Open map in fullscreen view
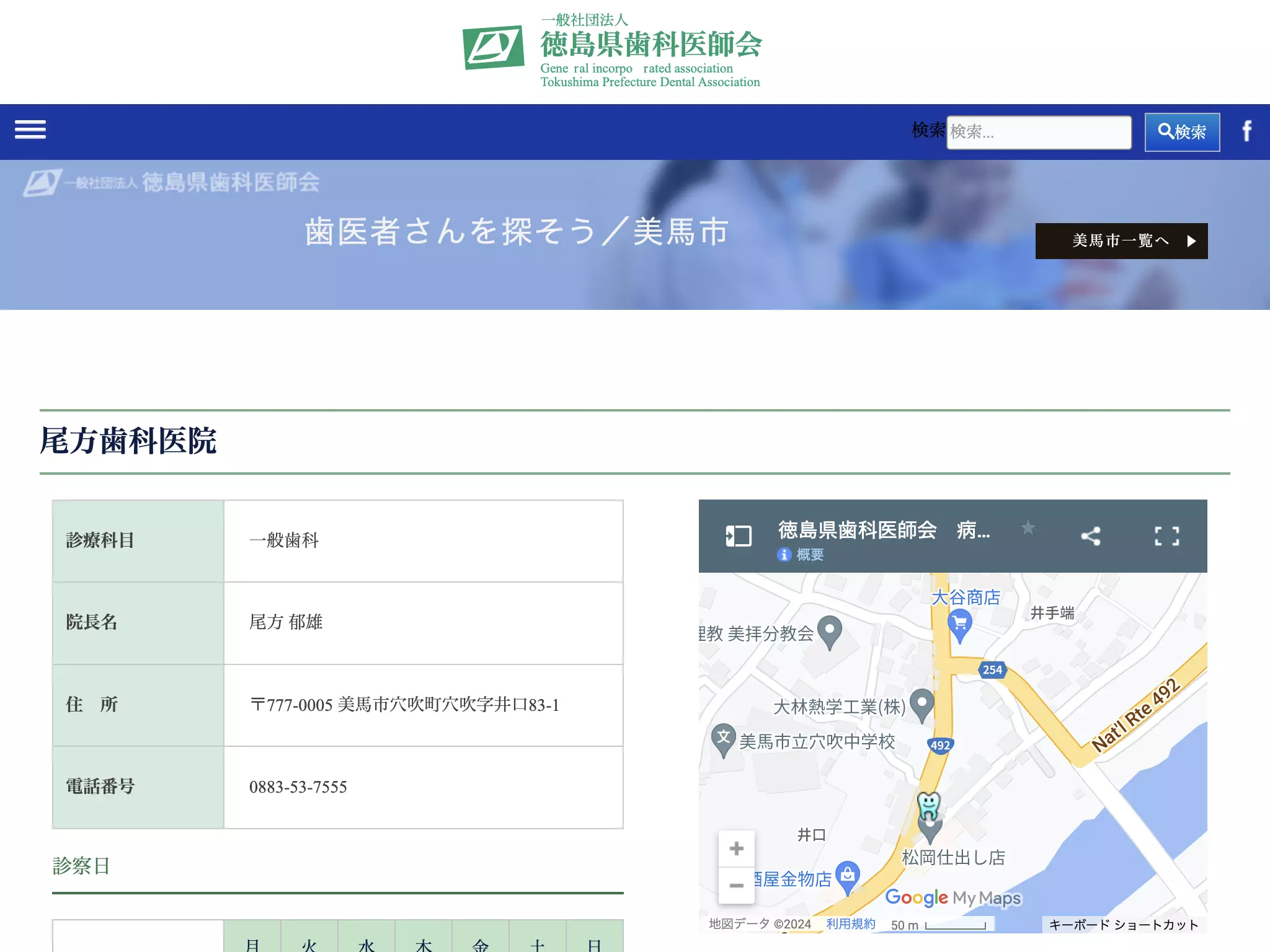1270x952 pixels. point(1166,536)
